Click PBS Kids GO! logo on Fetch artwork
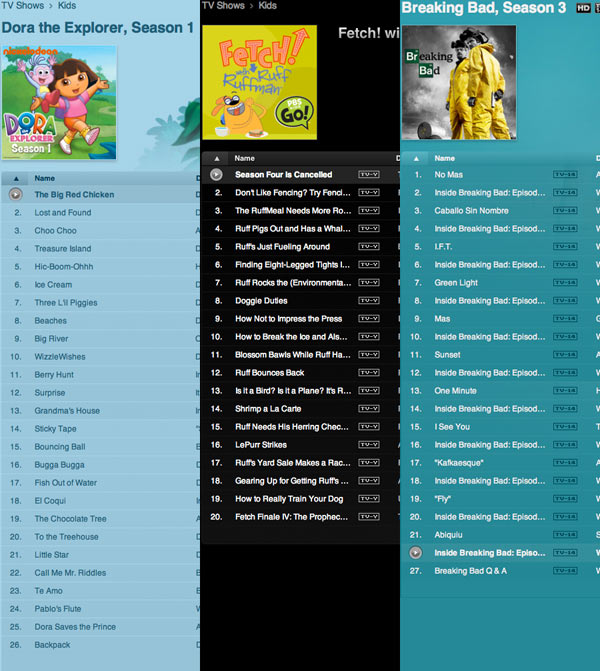The height and width of the screenshot is (671, 600). click(x=296, y=111)
